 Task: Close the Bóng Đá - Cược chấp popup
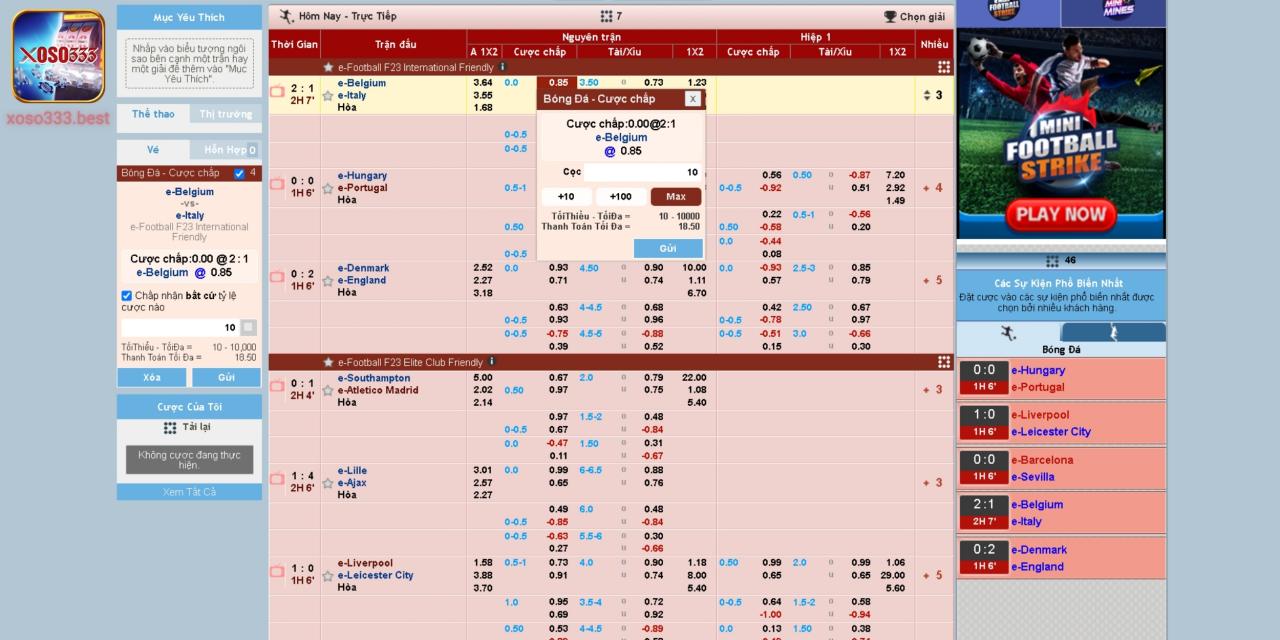pyautogui.click(x=692, y=99)
